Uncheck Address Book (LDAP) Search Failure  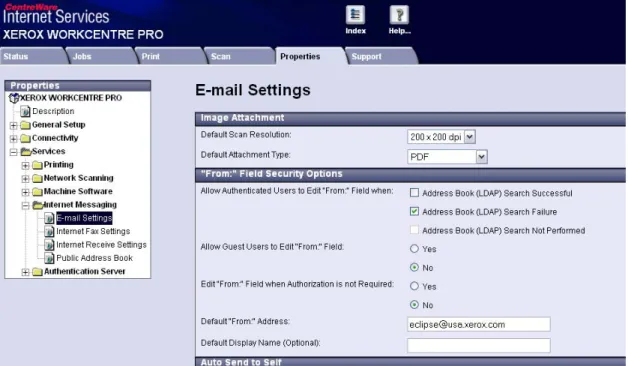coord(415,211)
